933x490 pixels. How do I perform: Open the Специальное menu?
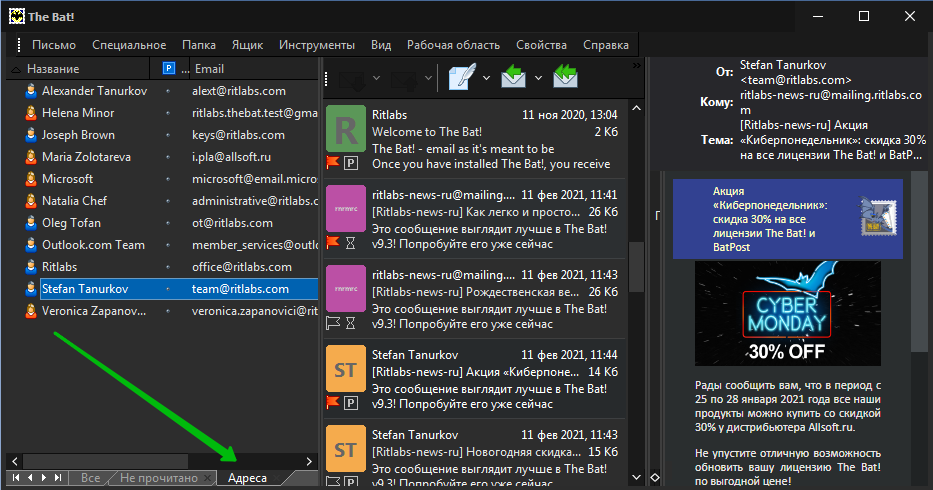(129, 45)
